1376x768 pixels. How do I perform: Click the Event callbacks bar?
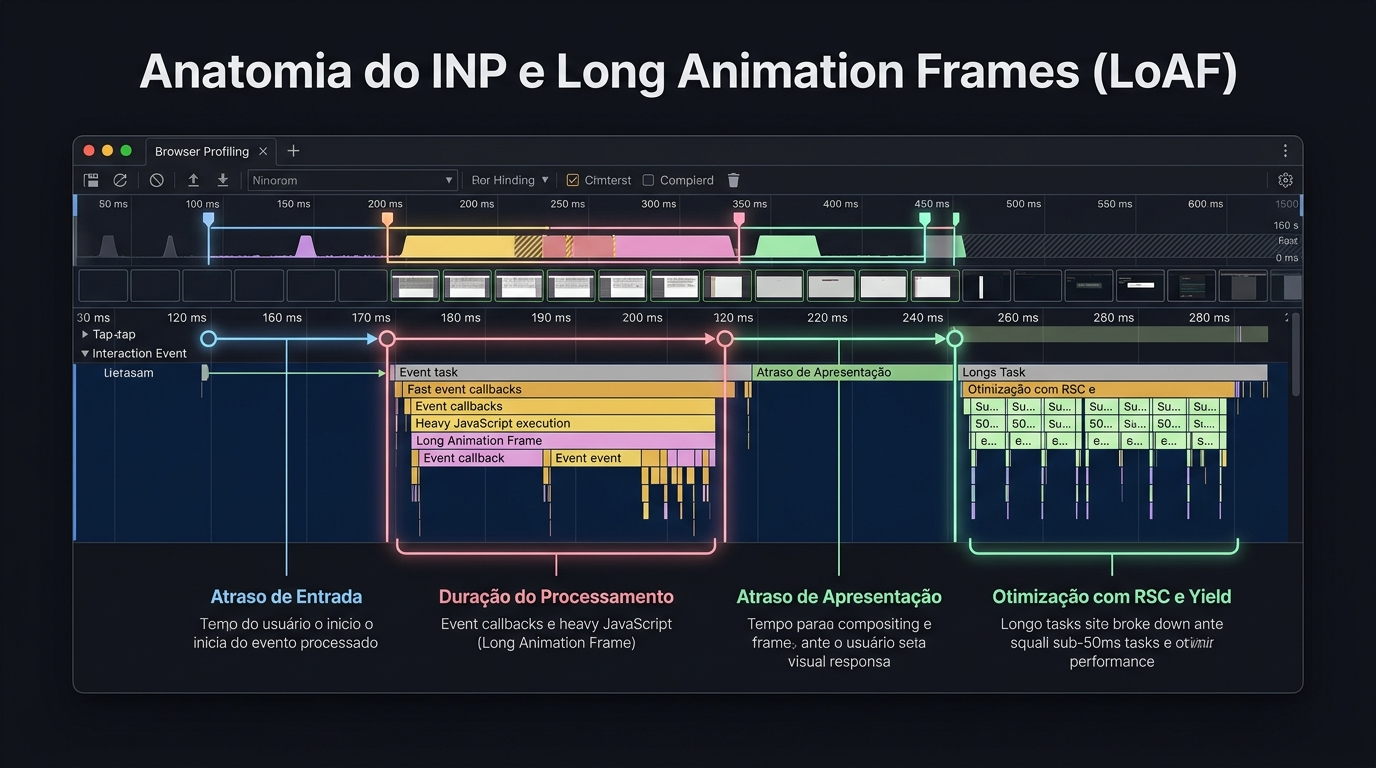point(563,406)
